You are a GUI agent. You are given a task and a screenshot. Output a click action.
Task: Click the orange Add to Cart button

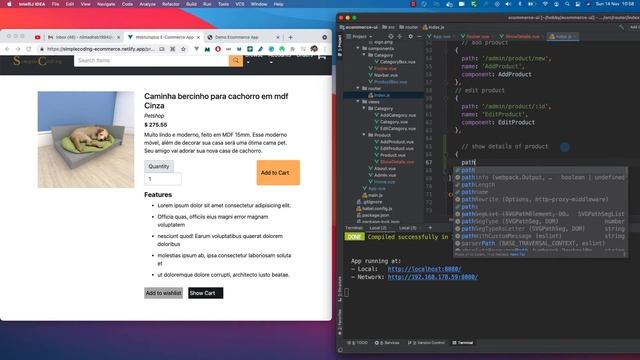pos(278,173)
